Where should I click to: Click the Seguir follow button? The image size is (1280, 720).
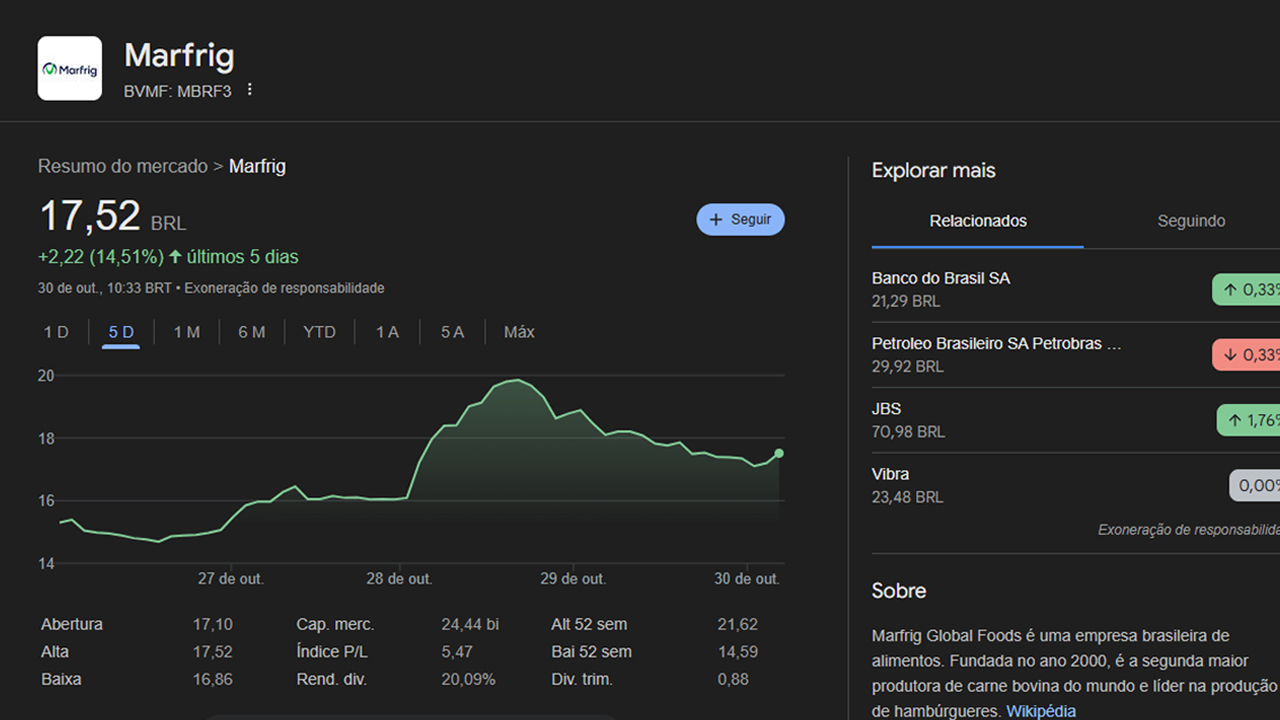coord(740,219)
